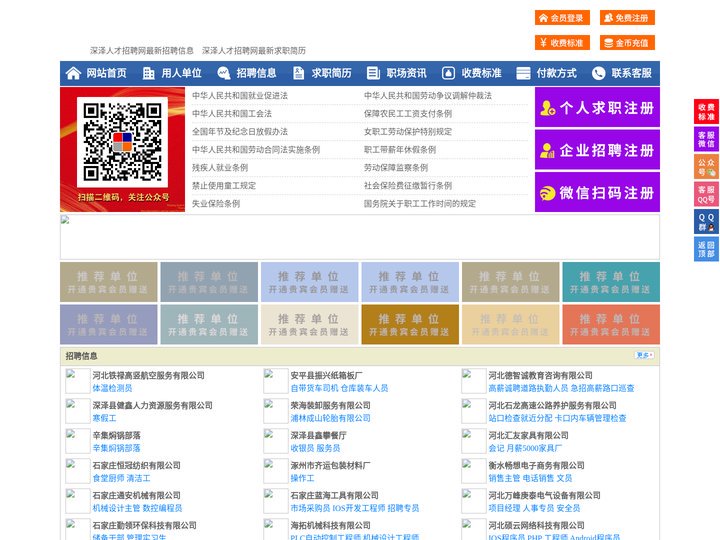Click the 金币充值 button
This screenshot has height=540, width=720.
[627, 43]
